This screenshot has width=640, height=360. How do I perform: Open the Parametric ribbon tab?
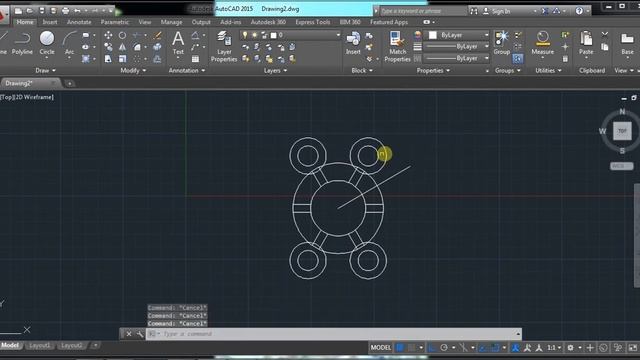coord(115,22)
